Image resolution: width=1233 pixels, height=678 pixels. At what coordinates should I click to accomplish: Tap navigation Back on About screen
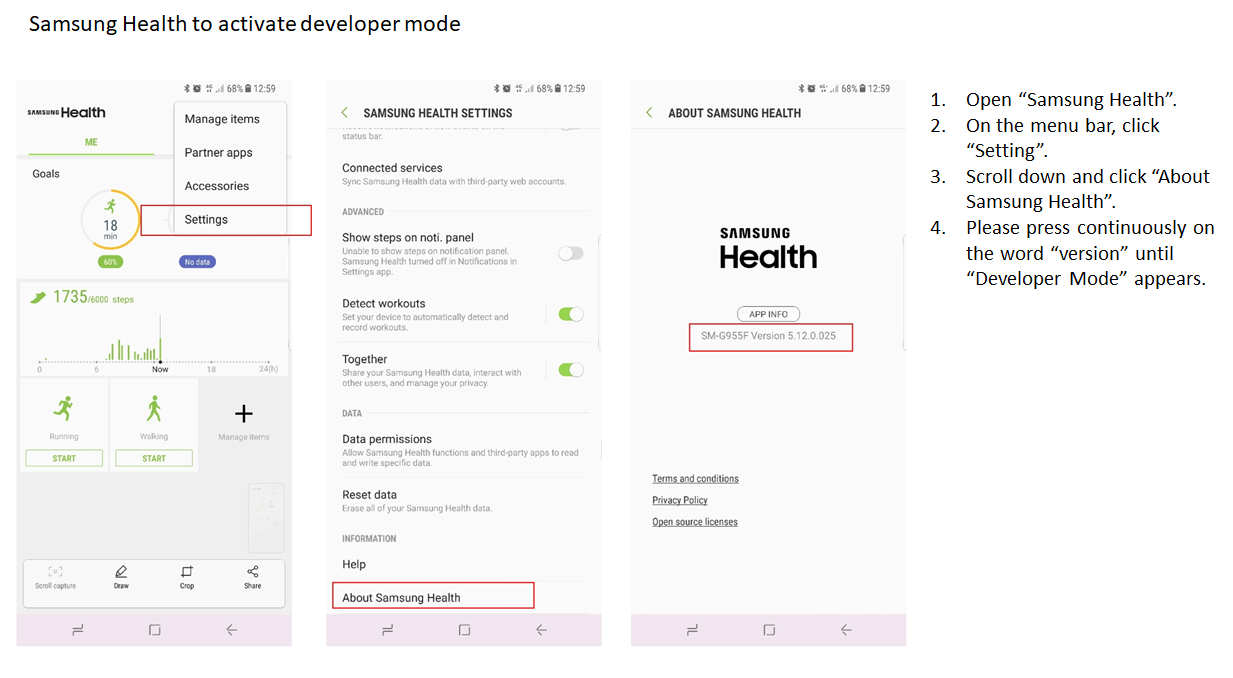(846, 630)
